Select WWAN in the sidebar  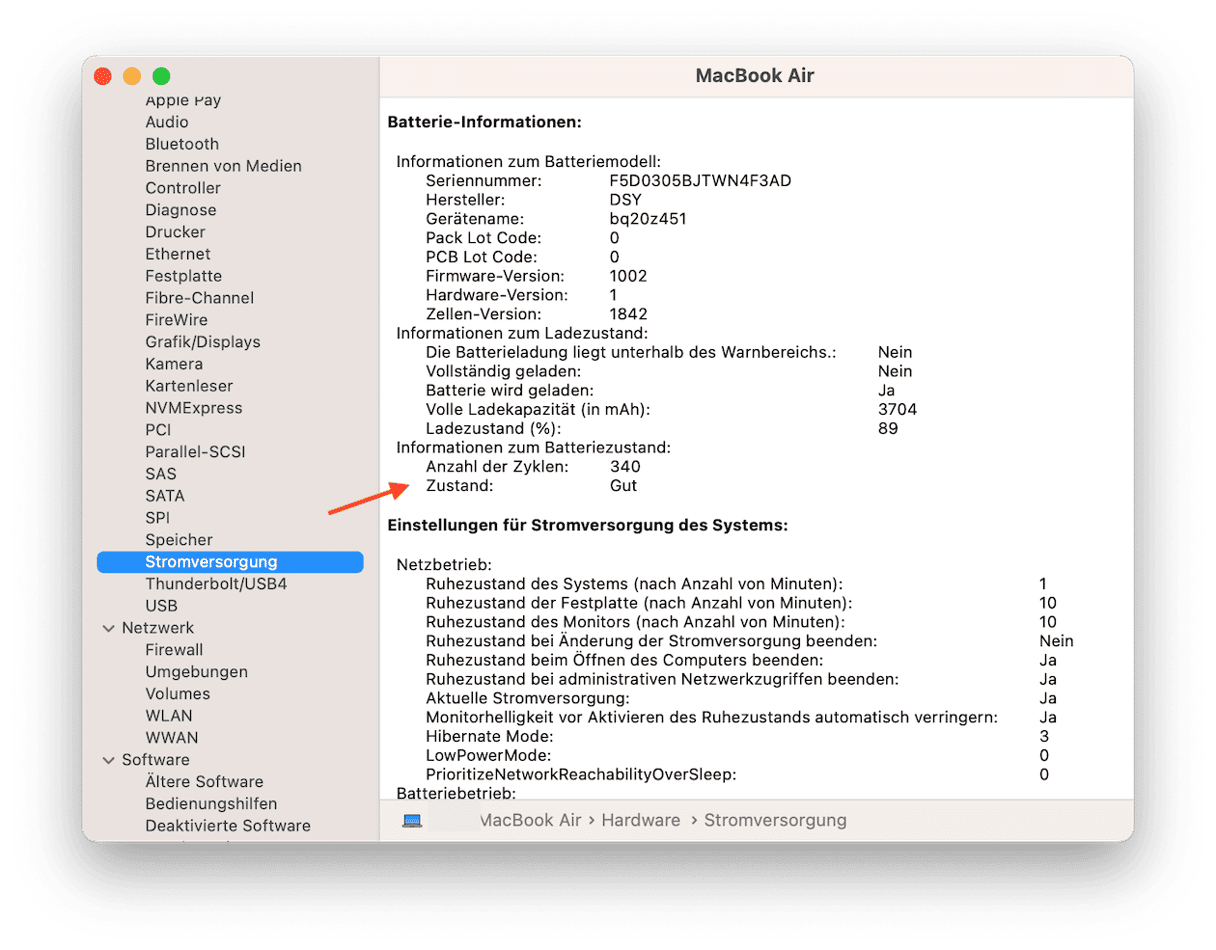(x=172, y=738)
